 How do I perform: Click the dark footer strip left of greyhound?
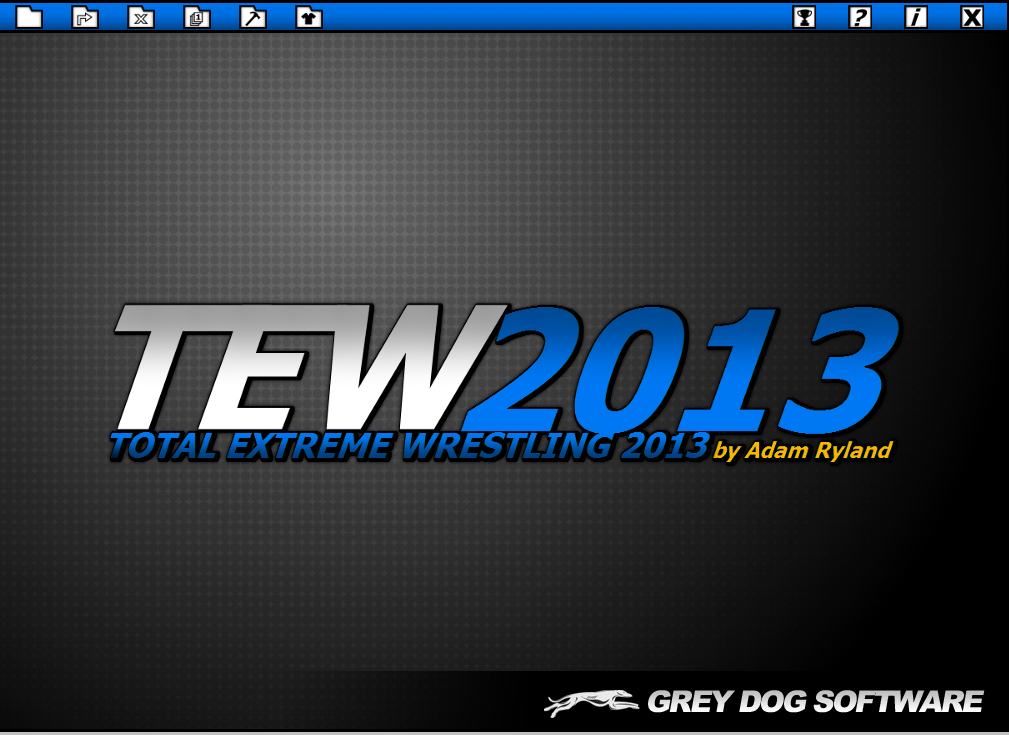(x=250, y=702)
